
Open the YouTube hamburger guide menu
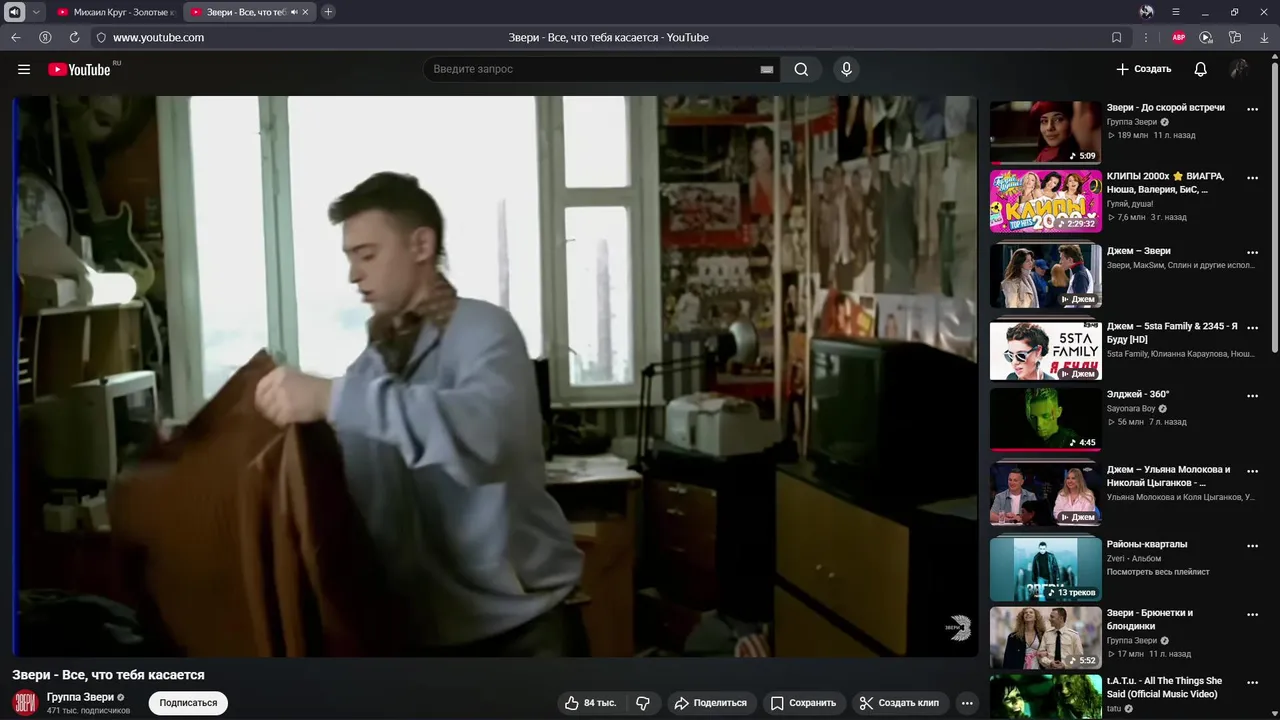click(x=24, y=69)
